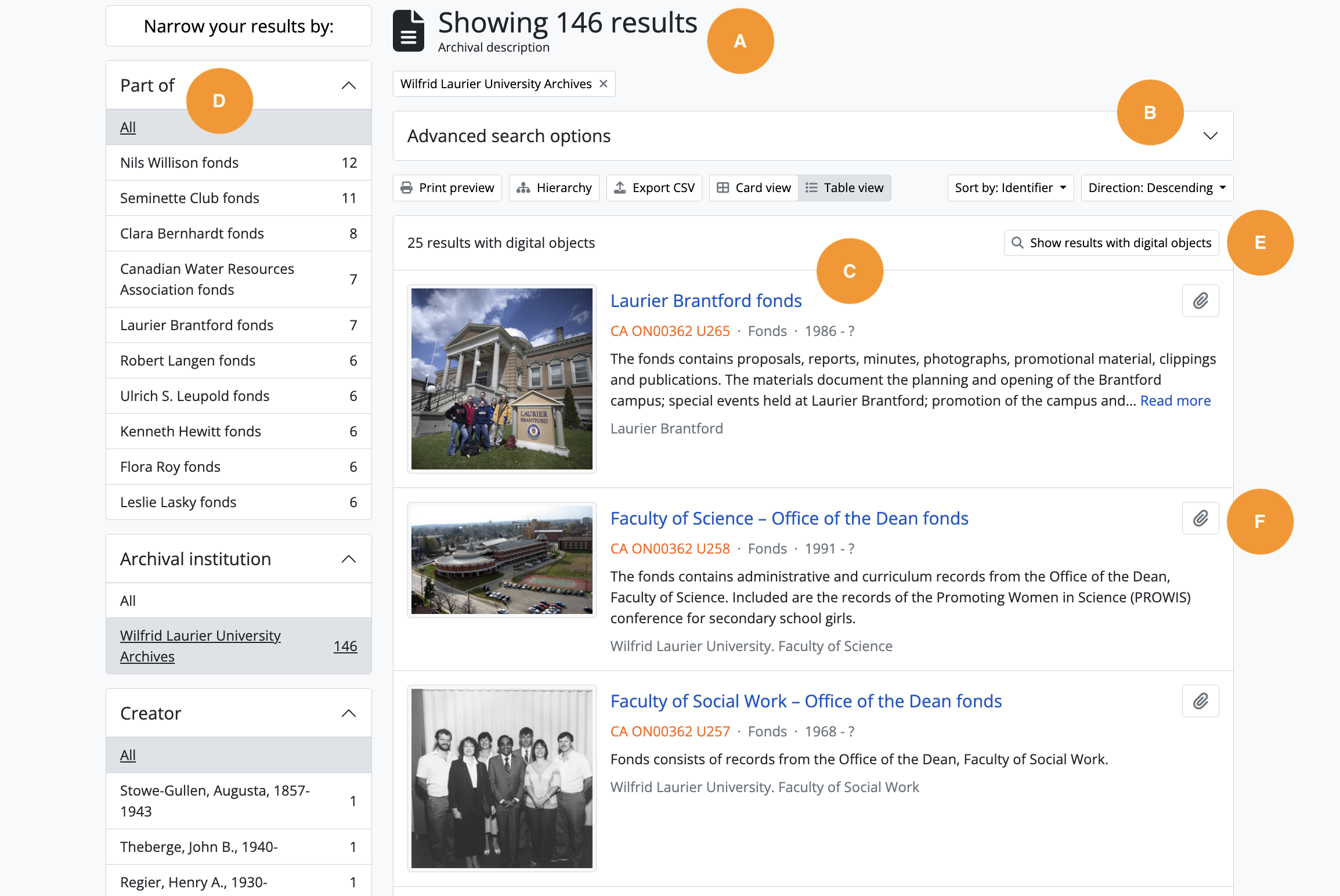
Task: Click Read more on Laurier Brantford description
Action: (1175, 401)
